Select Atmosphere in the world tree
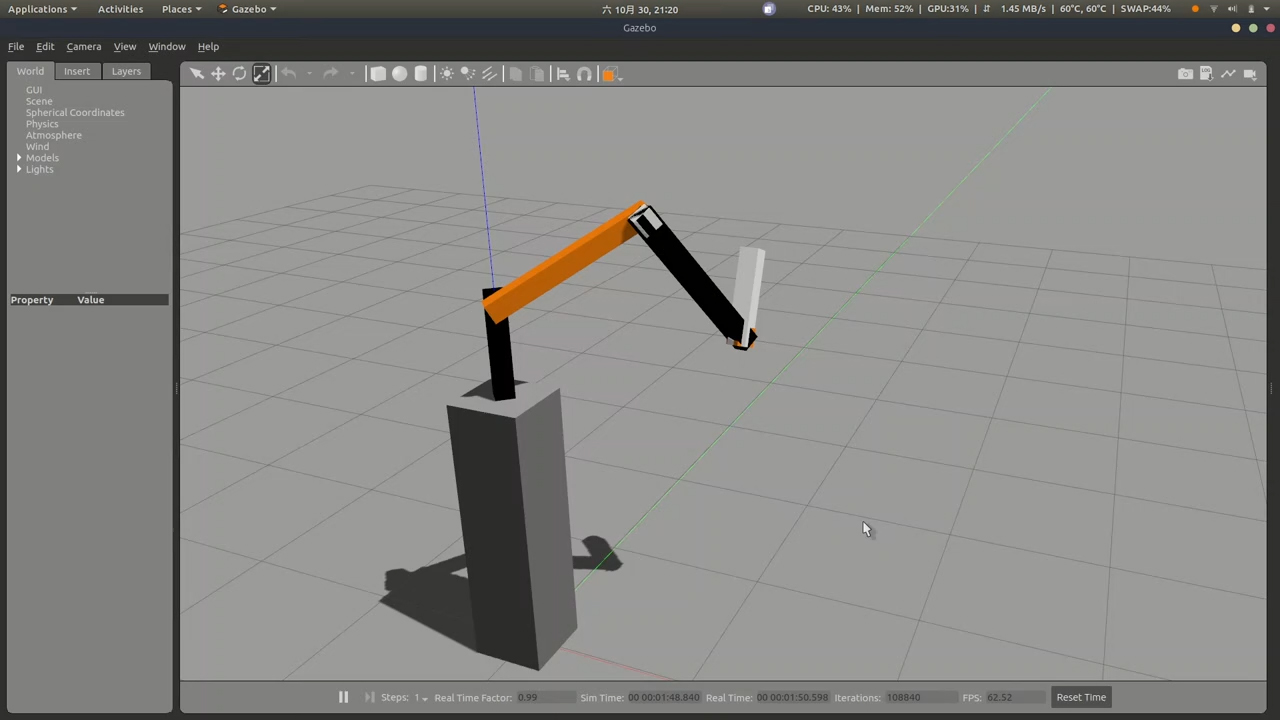This screenshot has height=720, width=1280. [x=54, y=135]
